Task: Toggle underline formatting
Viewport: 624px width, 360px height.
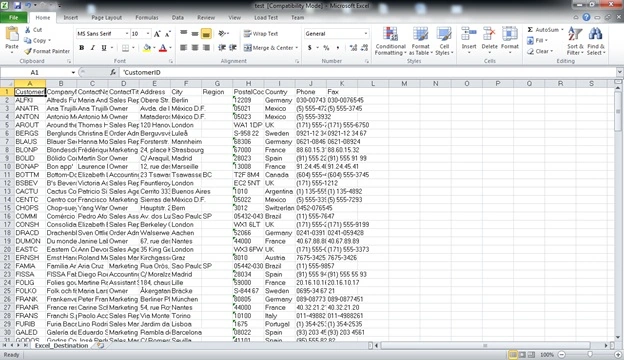Action: point(104,48)
